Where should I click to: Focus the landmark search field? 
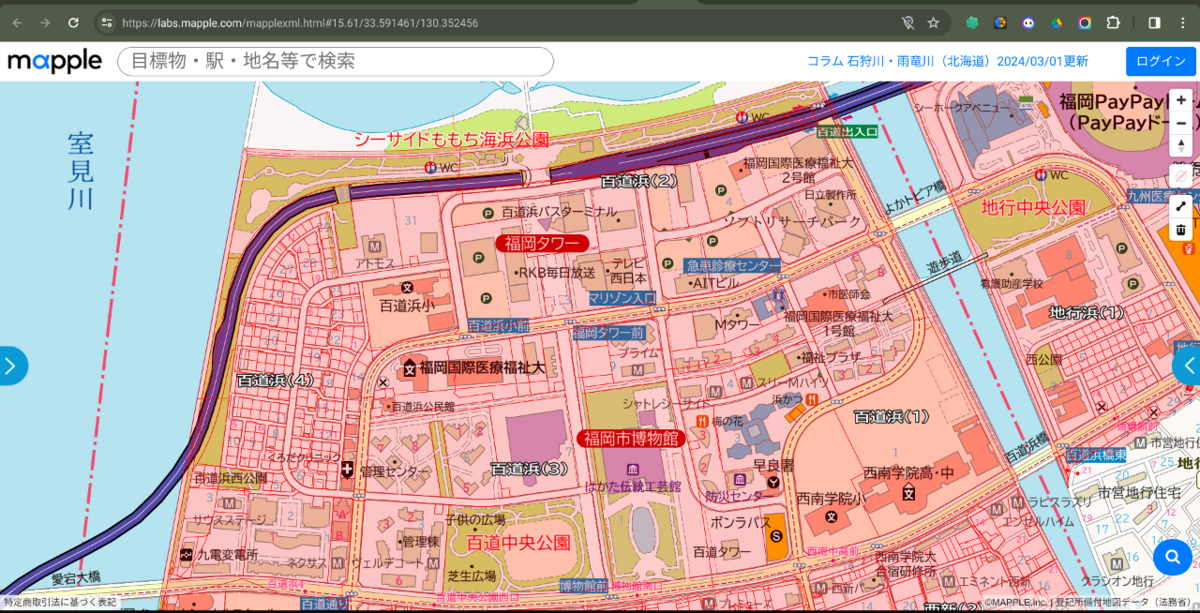point(336,61)
